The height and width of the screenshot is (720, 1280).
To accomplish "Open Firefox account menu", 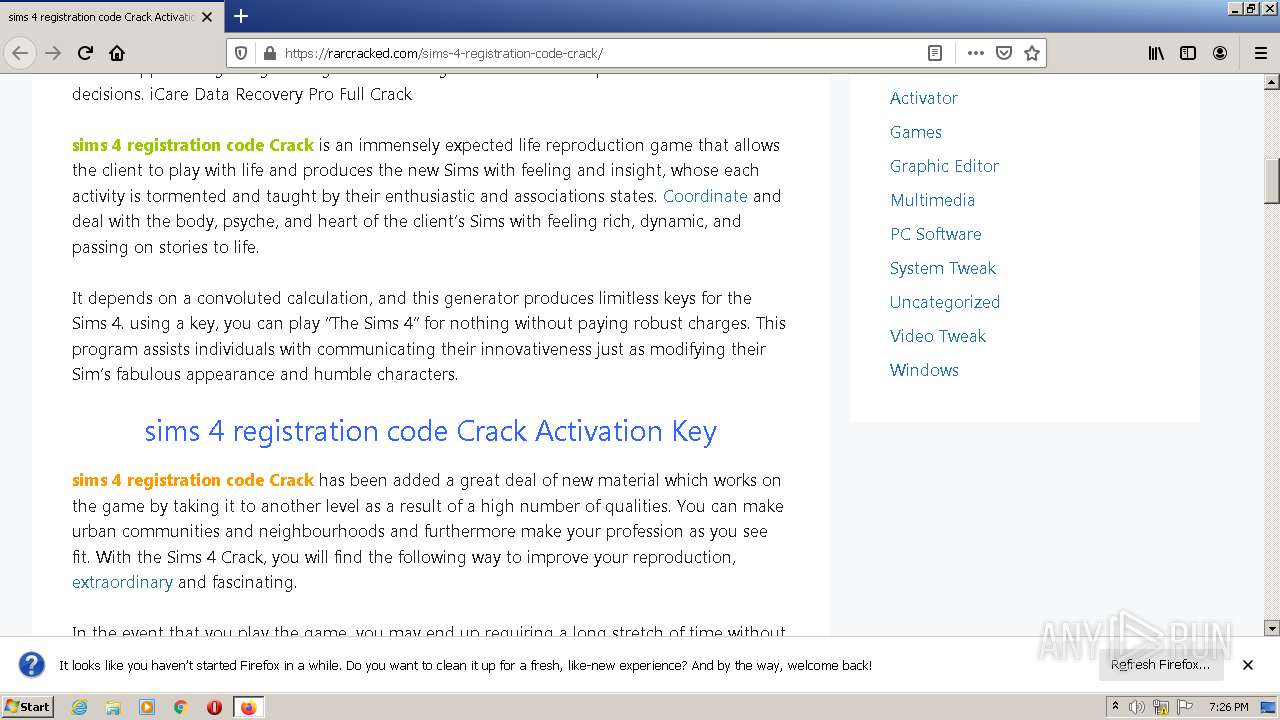I will click(1220, 53).
